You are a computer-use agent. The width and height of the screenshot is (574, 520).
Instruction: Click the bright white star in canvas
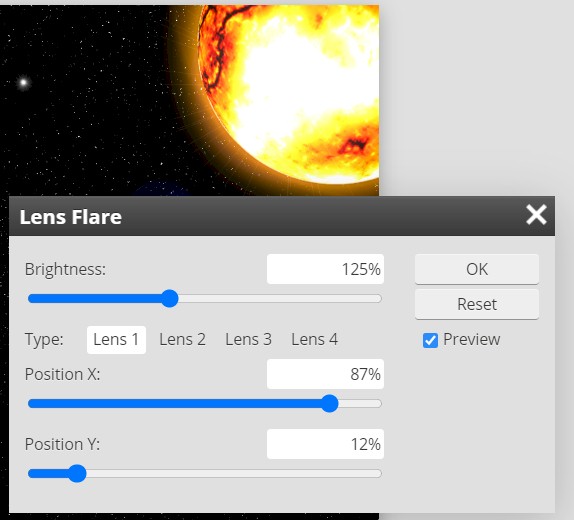(23, 82)
